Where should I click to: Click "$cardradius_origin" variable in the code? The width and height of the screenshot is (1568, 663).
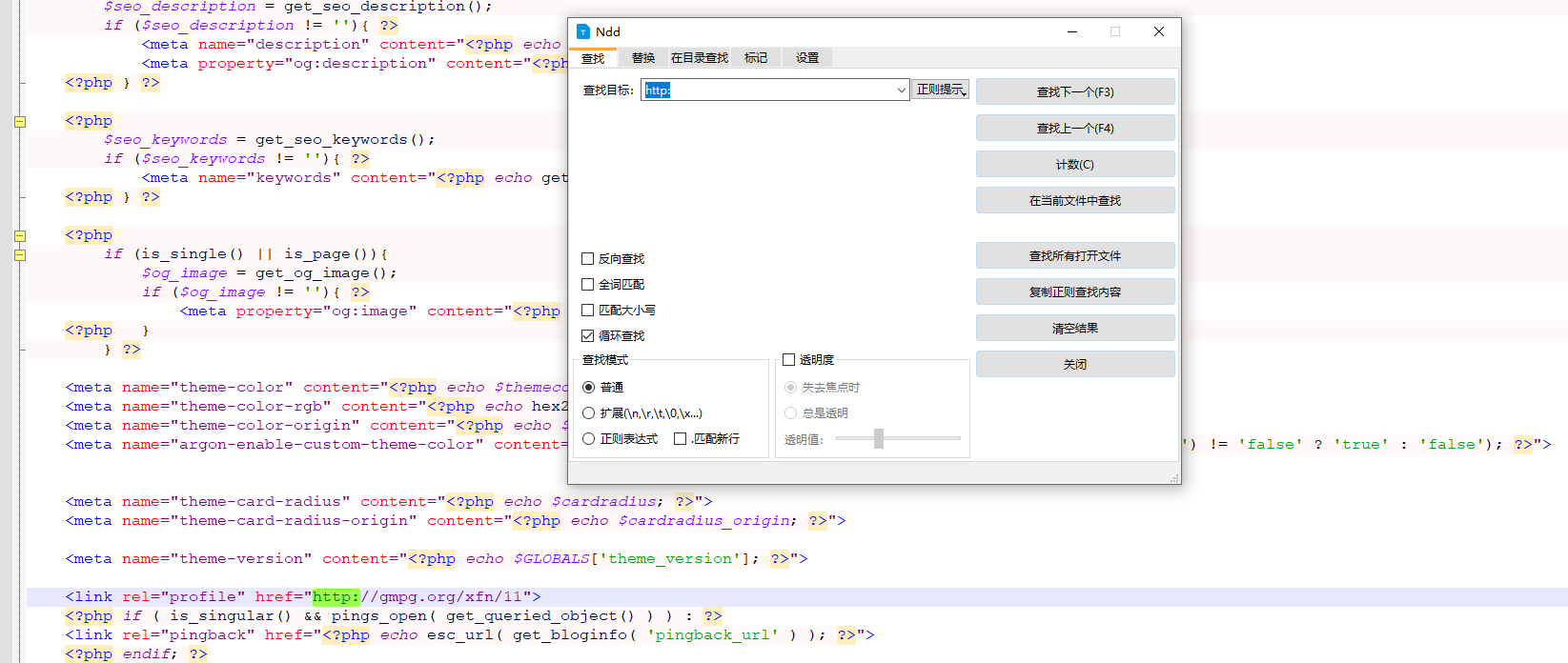click(703, 521)
